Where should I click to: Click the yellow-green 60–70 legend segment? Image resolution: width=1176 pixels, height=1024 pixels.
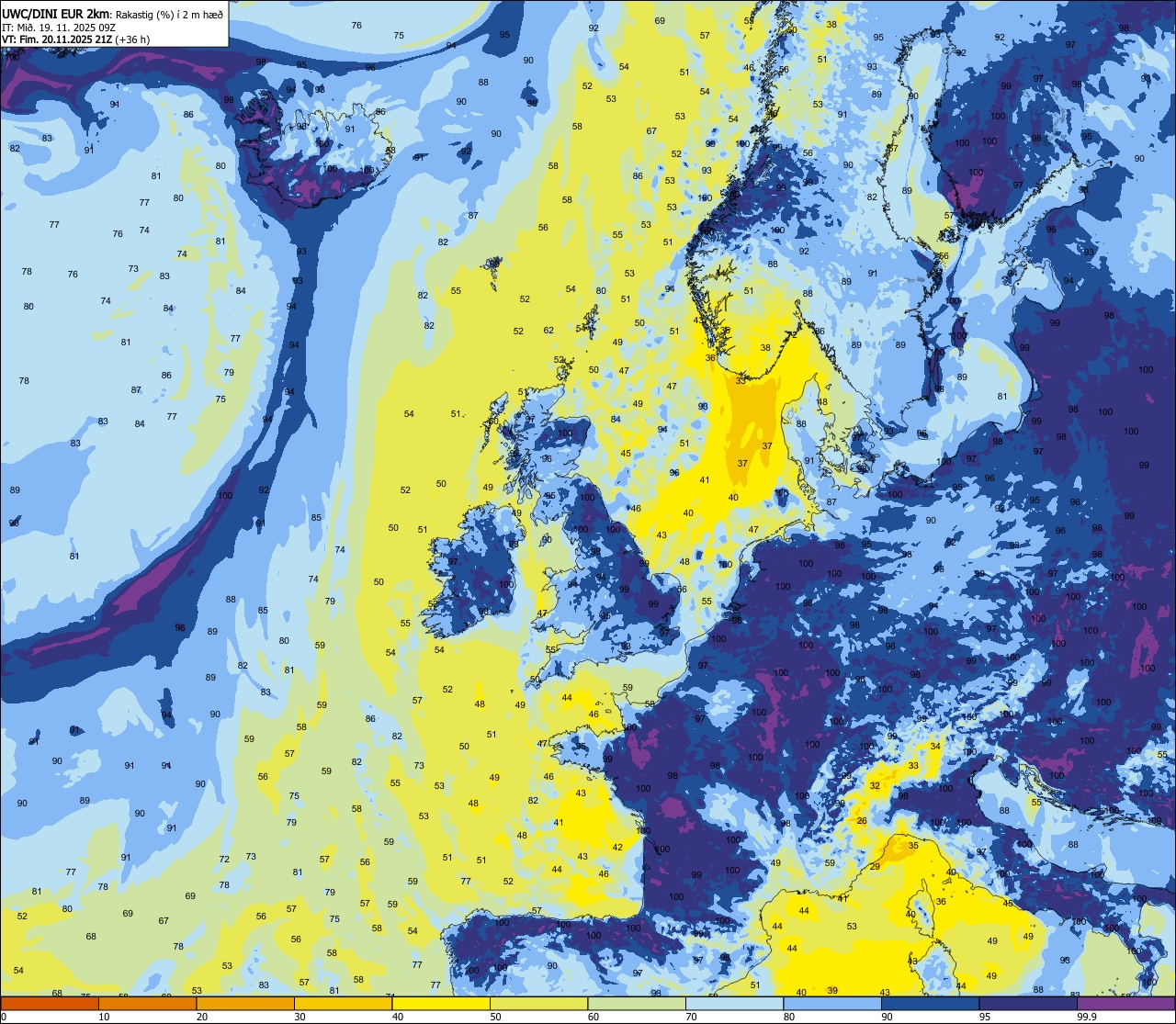point(637,1004)
